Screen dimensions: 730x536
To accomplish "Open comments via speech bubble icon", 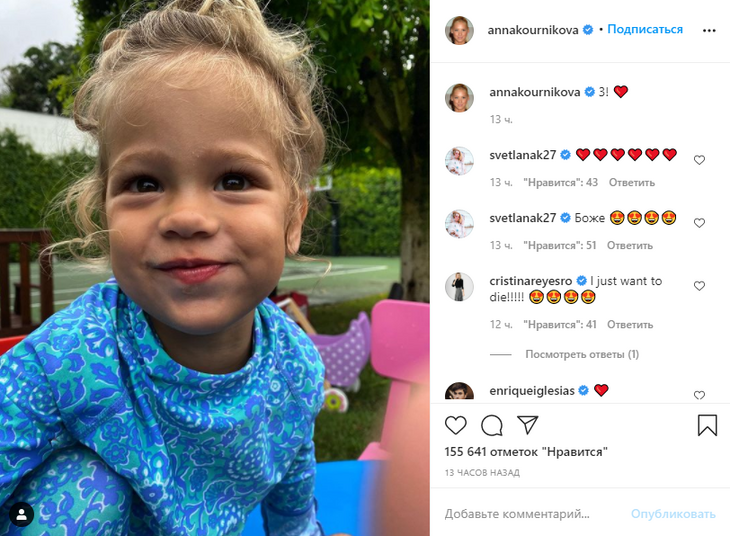I will [492, 425].
